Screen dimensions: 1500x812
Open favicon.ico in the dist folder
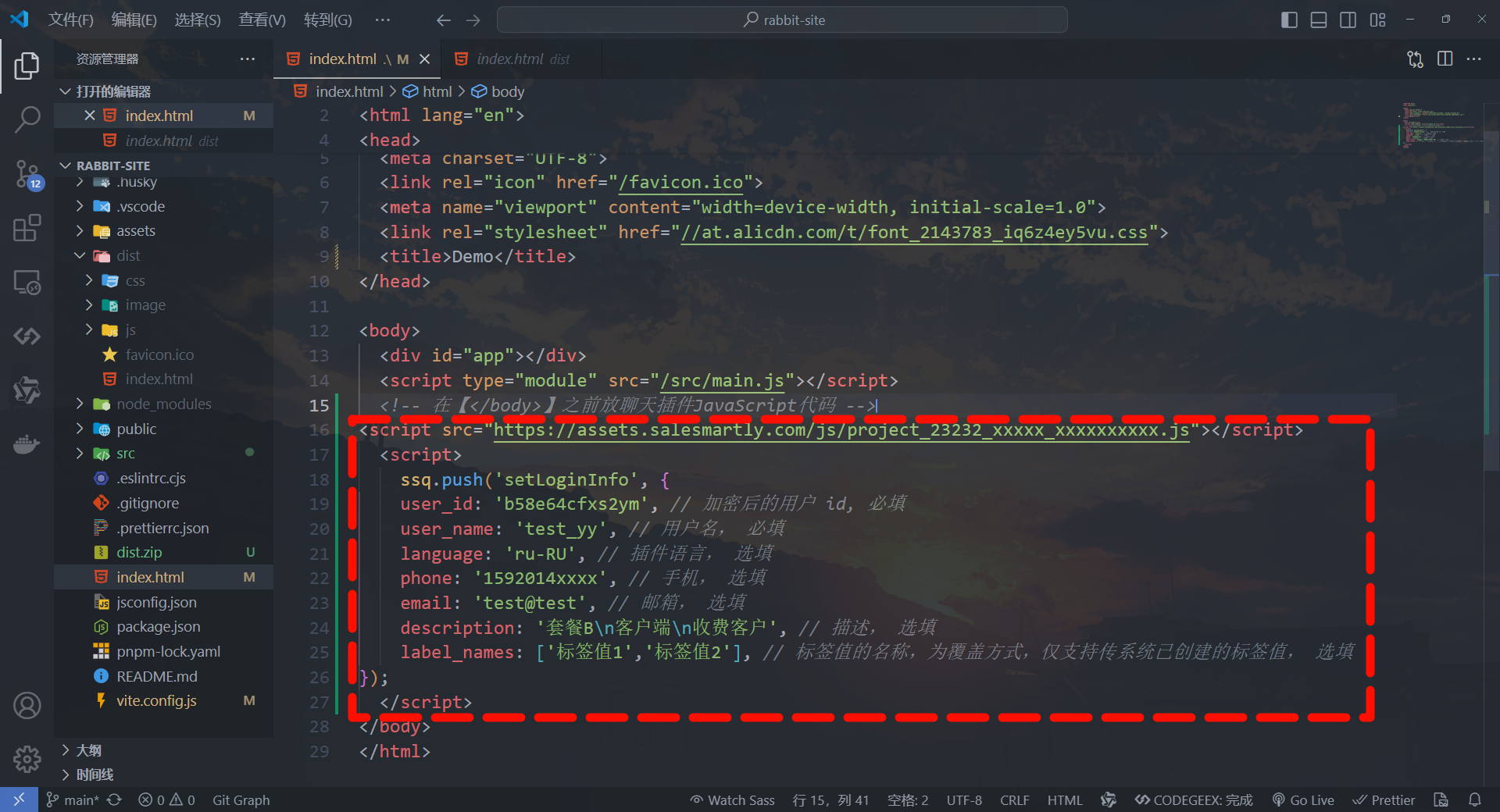(159, 354)
